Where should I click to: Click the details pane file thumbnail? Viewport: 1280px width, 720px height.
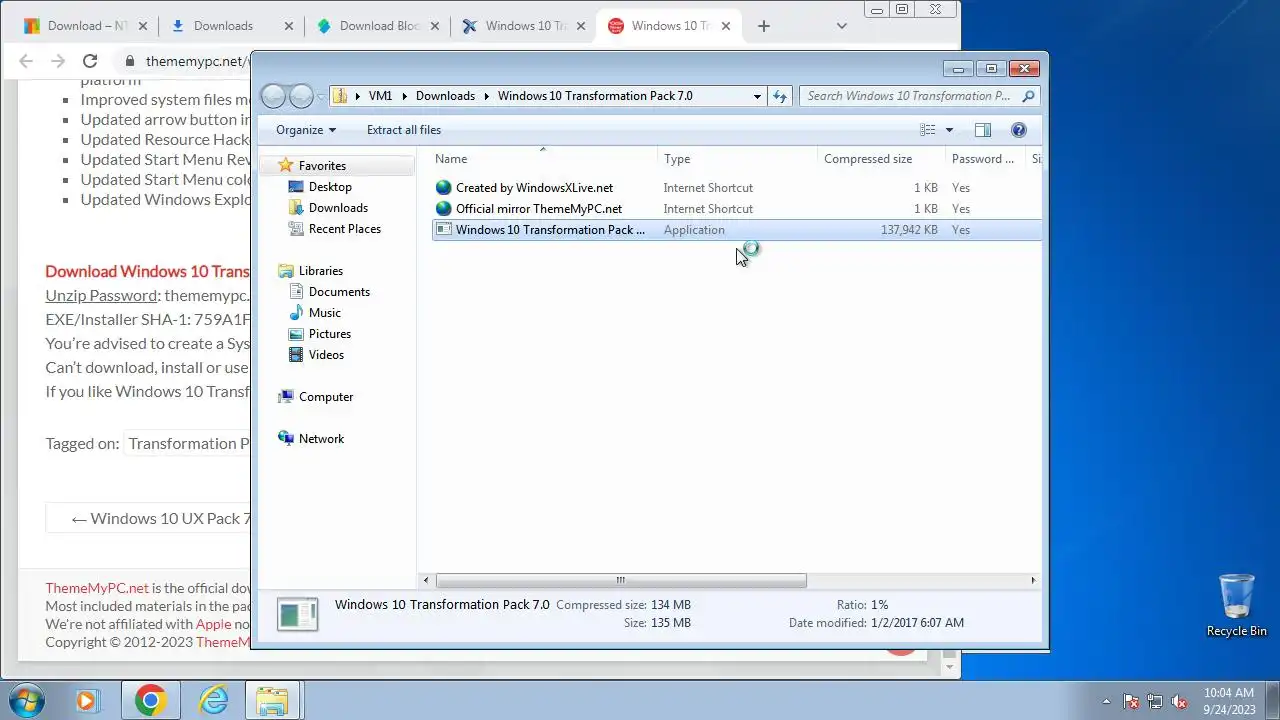click(297, 614)
